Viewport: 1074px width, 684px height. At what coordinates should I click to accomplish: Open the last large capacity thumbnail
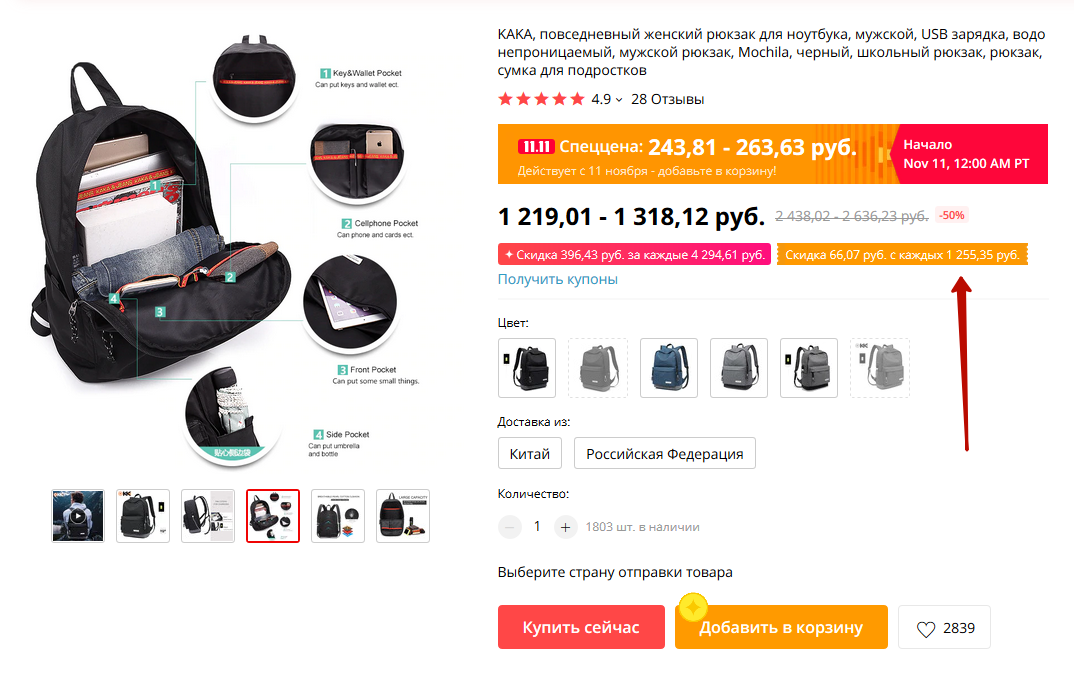[403, 516]
